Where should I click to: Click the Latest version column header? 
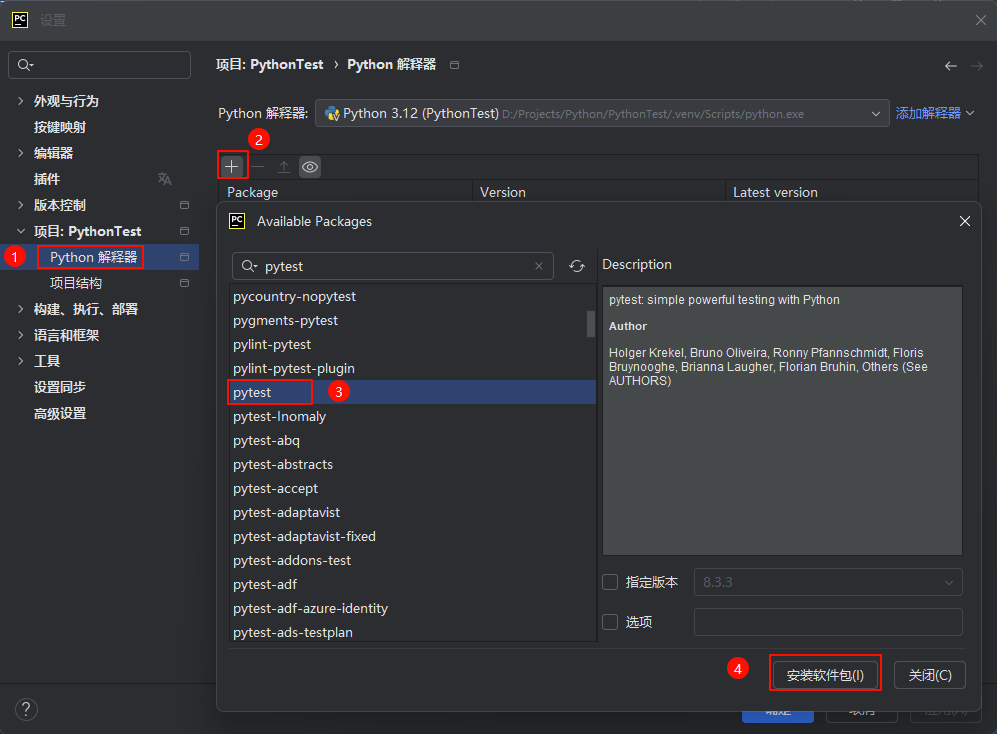tap(851, 192)
